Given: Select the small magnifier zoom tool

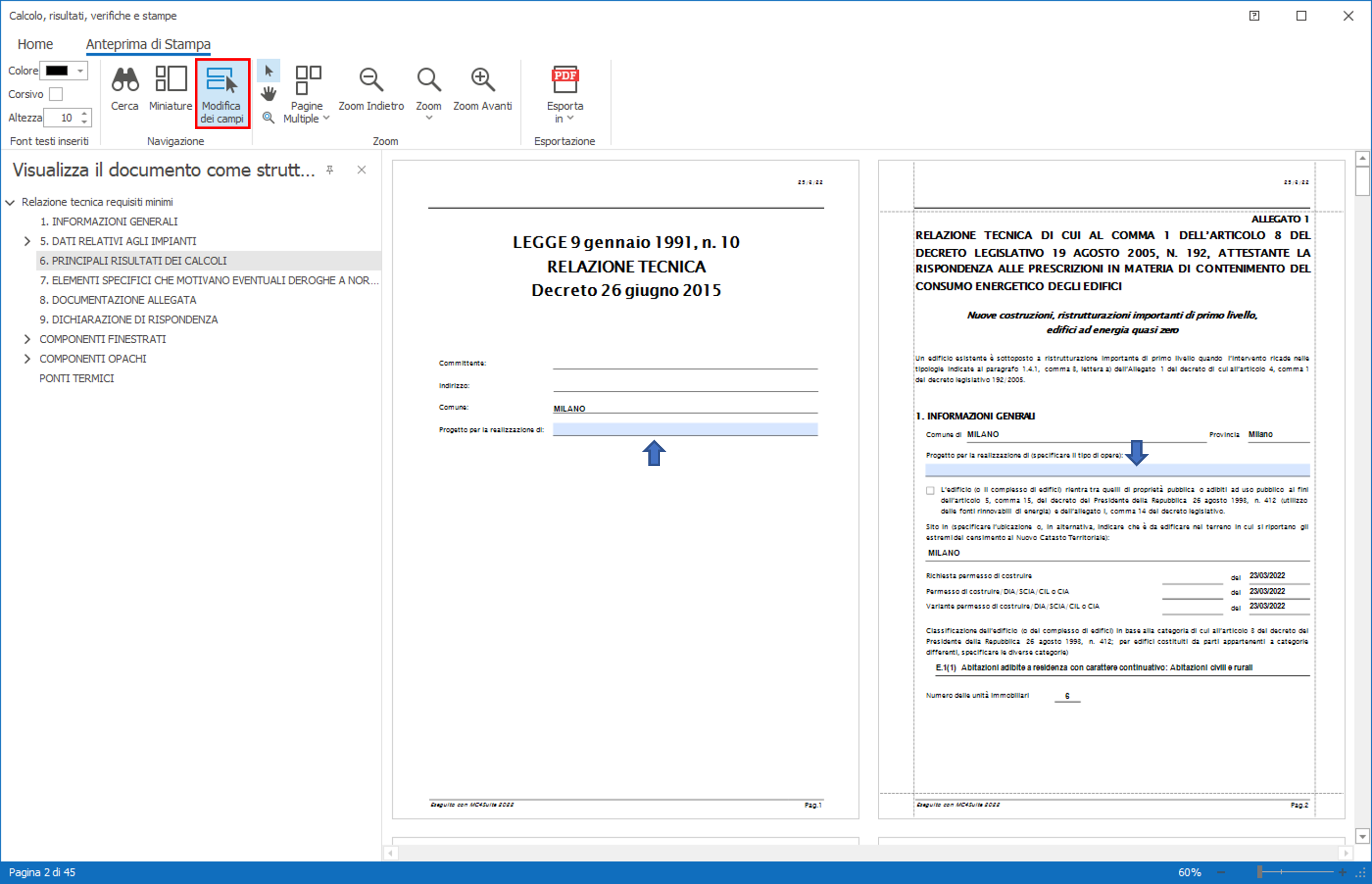Looking at the screenshot, I should tap(268, 118).
